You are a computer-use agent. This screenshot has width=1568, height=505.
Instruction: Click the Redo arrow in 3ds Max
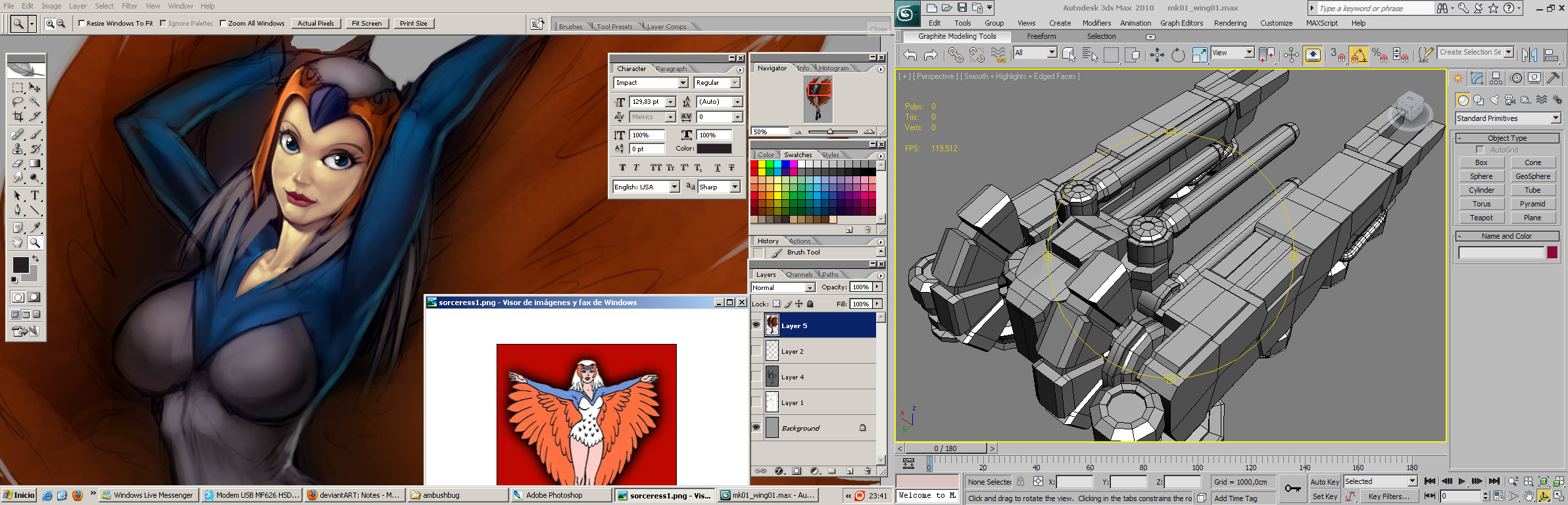tap(931, 55)
